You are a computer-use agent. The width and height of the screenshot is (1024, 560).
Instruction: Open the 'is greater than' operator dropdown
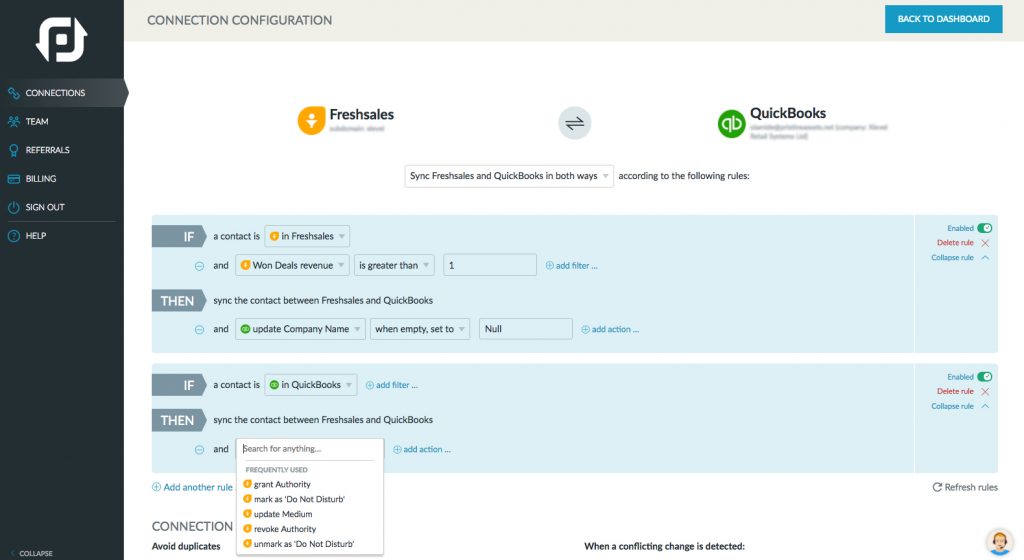click(394, 266)
